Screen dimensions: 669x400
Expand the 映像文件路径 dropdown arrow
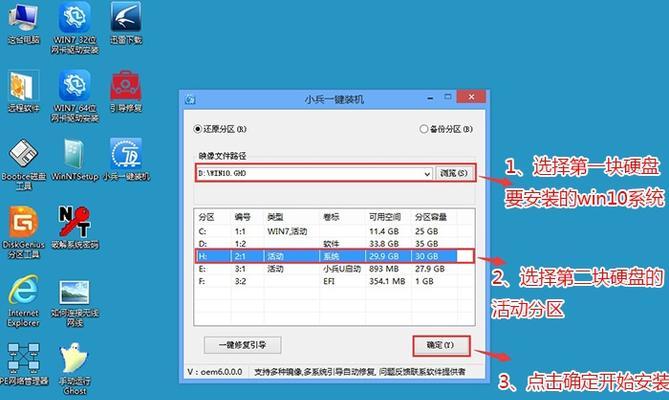[x=427, y=174]
